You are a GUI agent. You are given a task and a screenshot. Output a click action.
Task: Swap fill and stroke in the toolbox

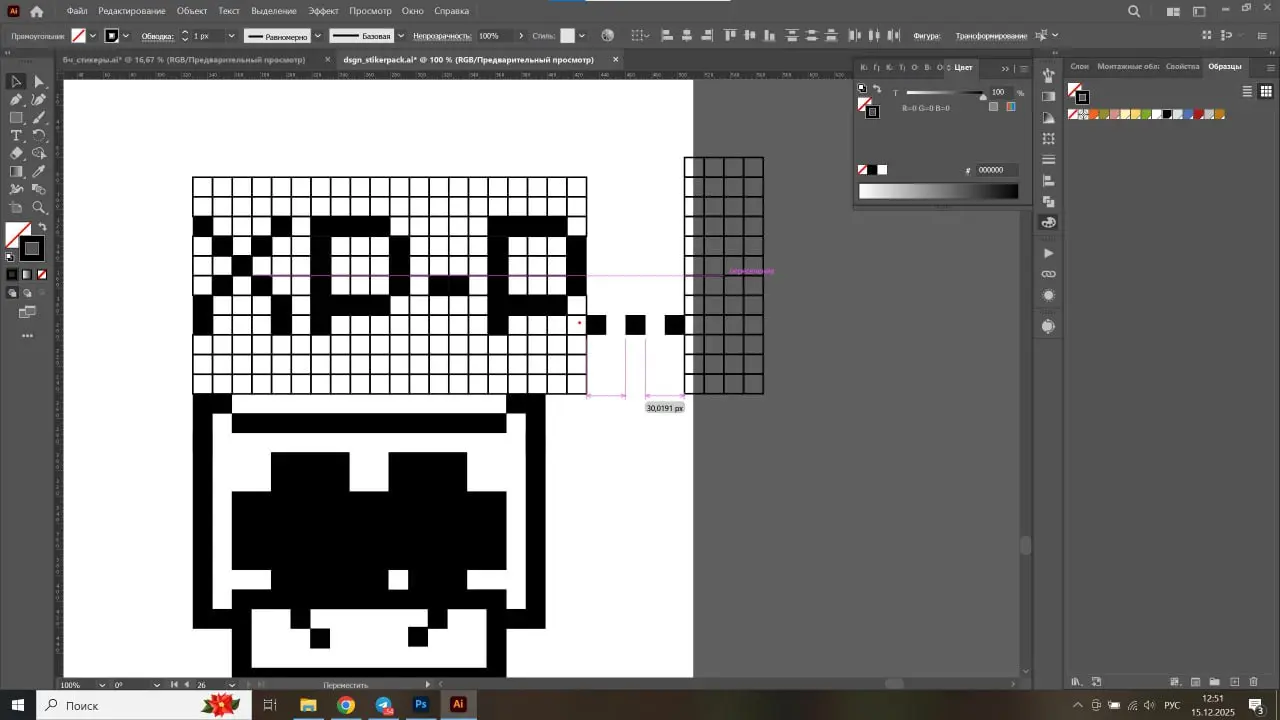point(42,228)
